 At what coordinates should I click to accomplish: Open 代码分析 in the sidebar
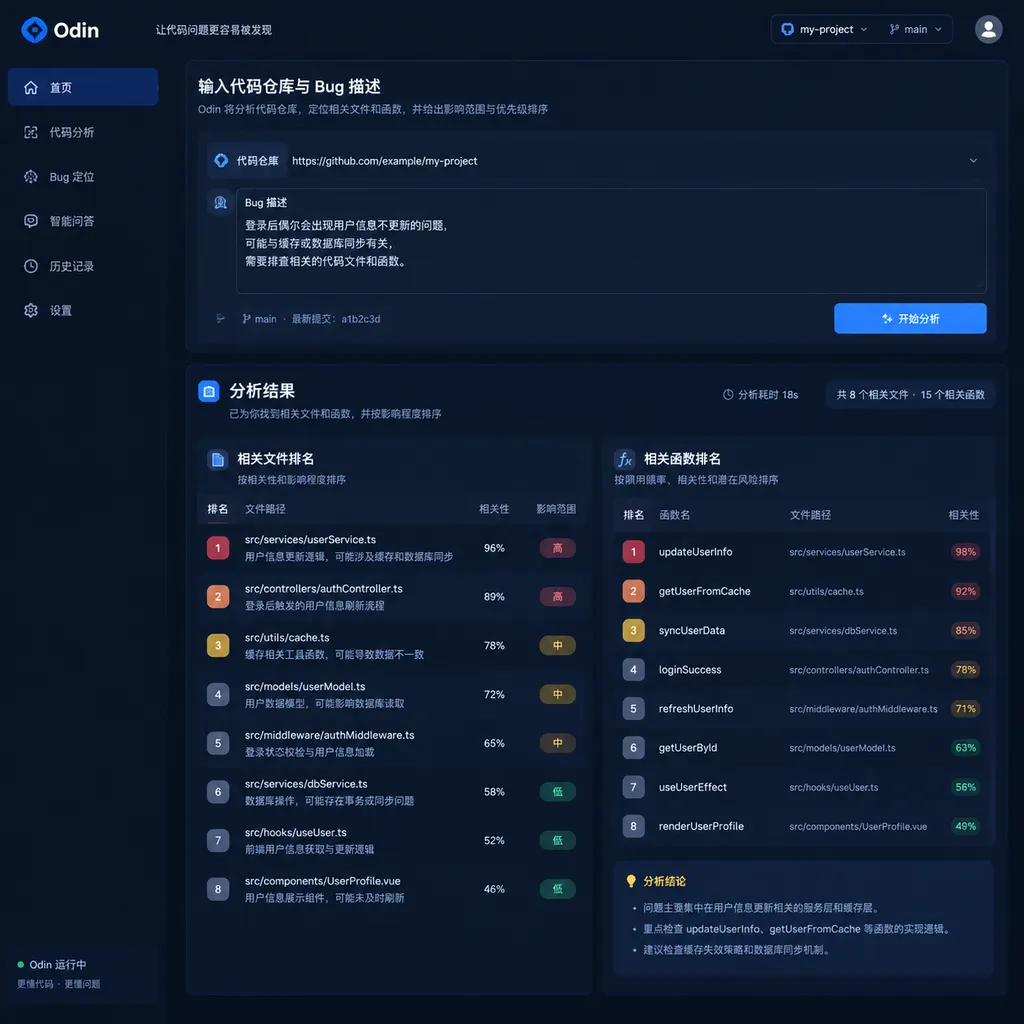83,133
